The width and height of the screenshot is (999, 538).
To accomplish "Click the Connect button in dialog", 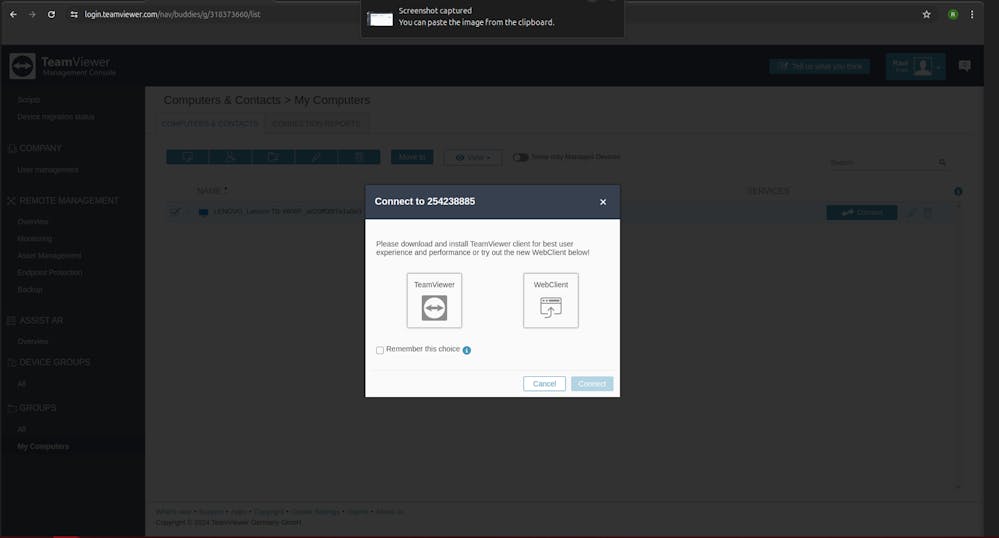I will [x=592, y=384].
